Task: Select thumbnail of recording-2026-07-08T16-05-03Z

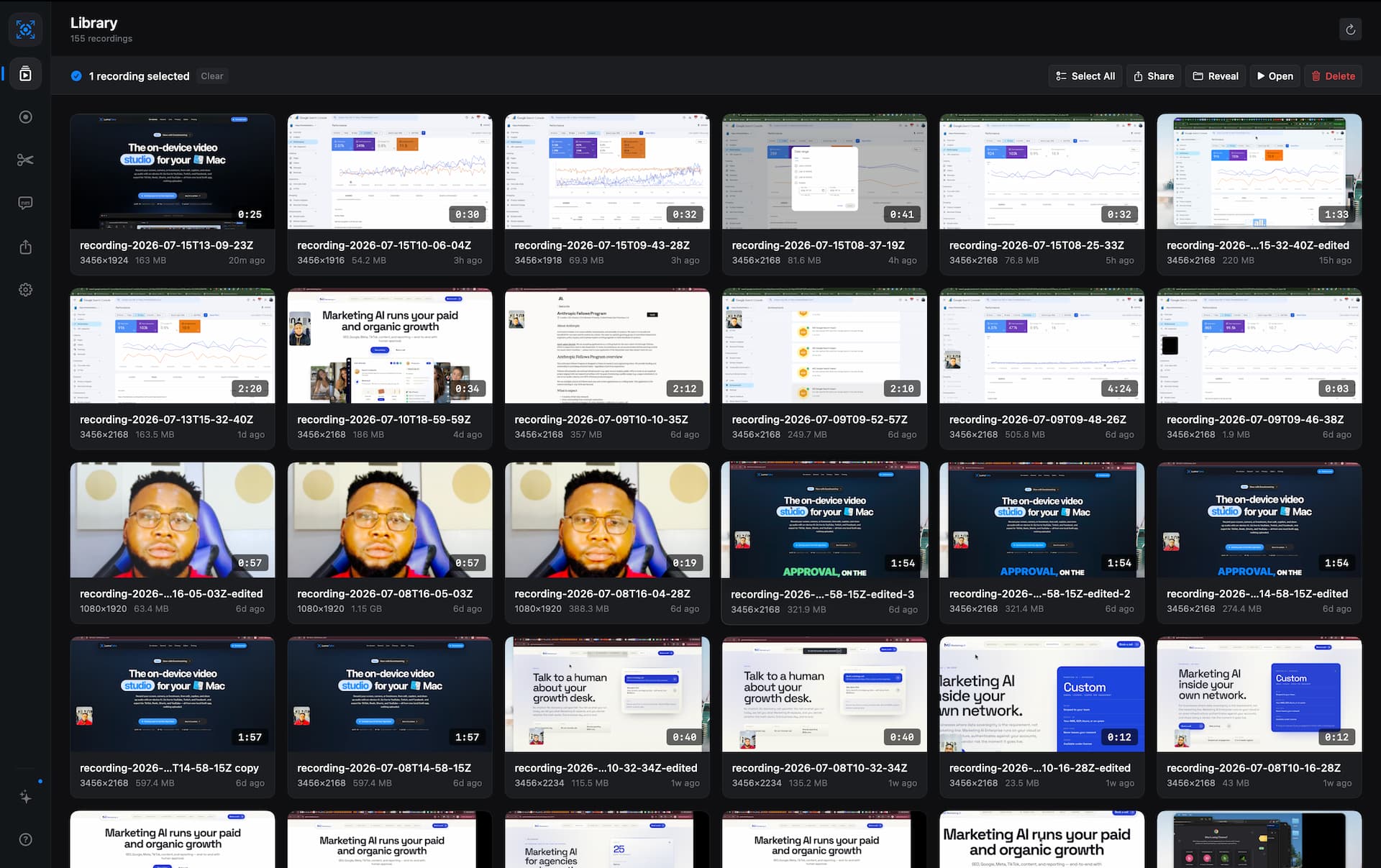Action: coord(390,520)
